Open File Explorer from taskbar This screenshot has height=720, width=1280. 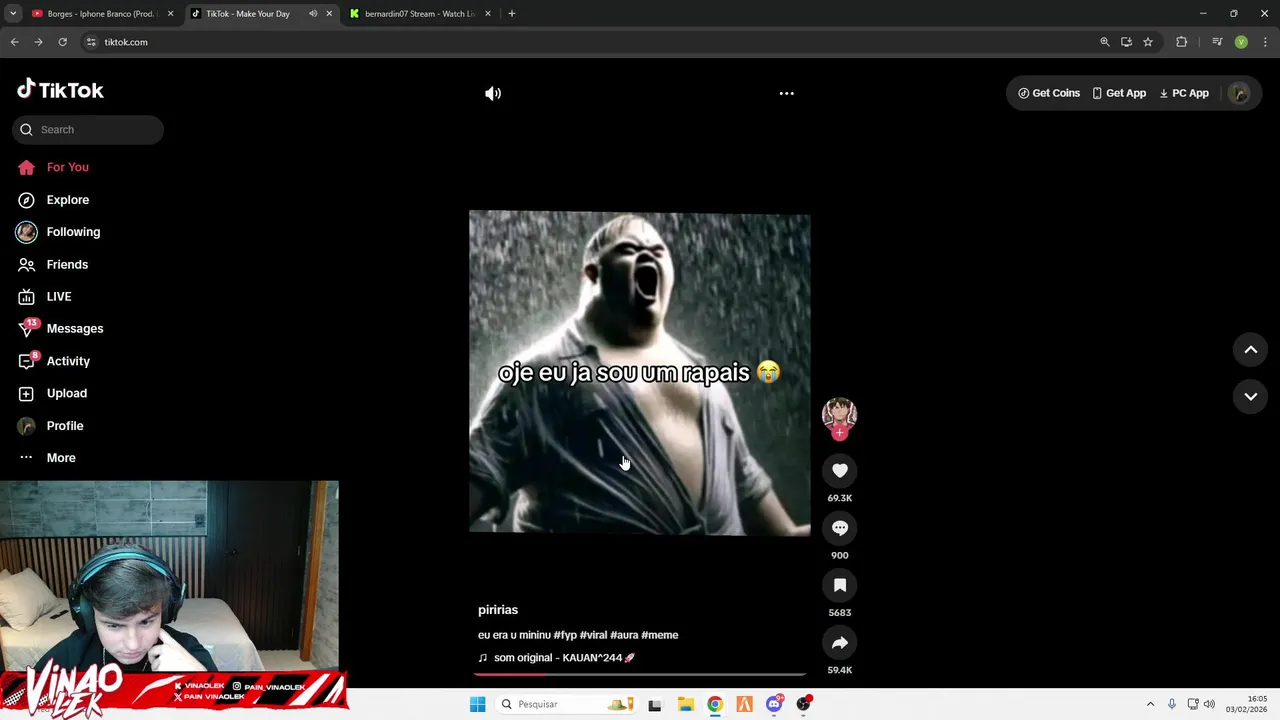pos(685,704)
